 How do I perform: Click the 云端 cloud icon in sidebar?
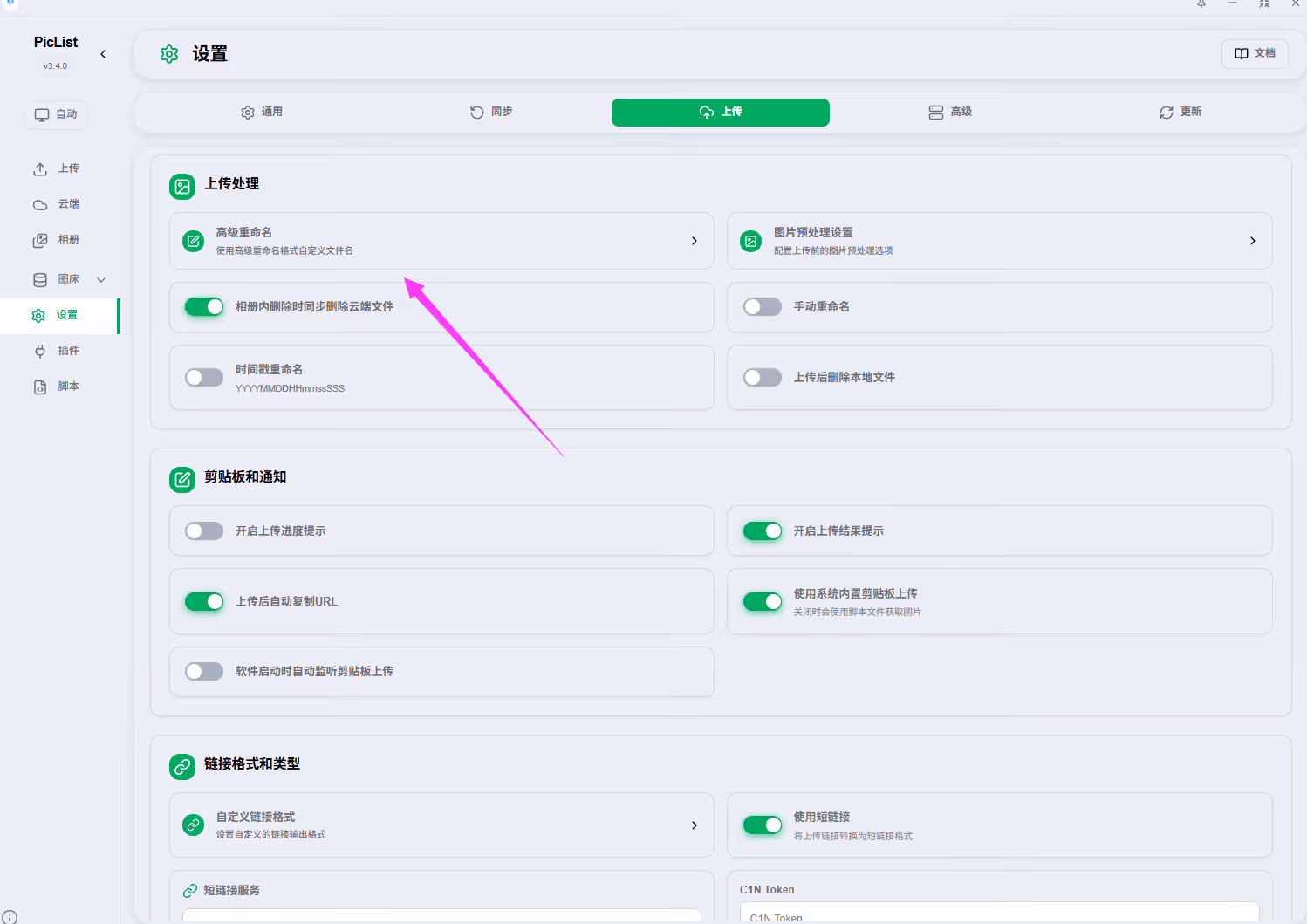pyautogui.click(x=40, y=205)
